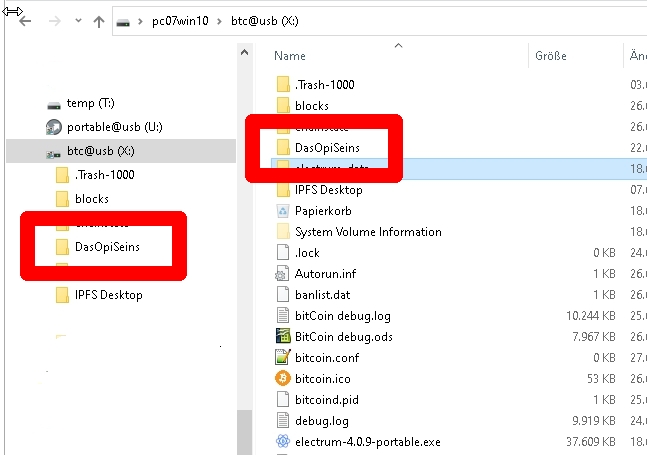Select bitcoind.pid file
The image size is (647, 455).
(327, 400)
